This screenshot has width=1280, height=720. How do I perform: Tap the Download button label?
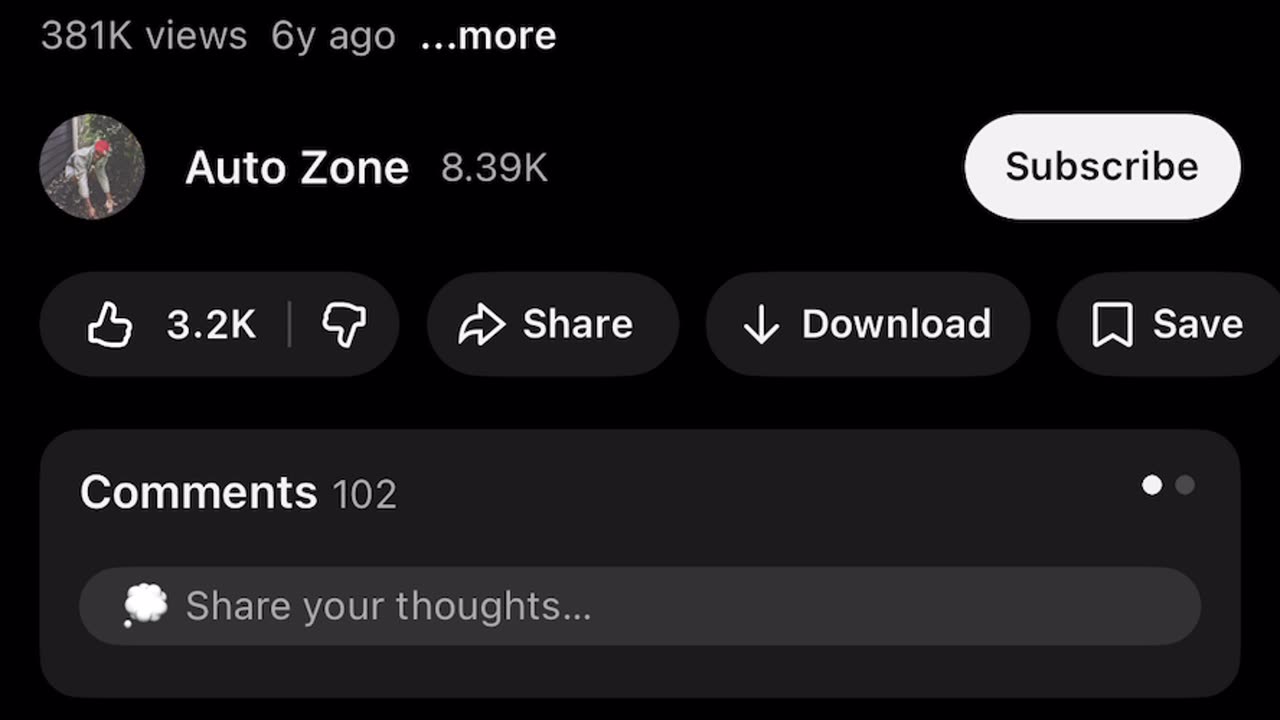pos(896,325)
